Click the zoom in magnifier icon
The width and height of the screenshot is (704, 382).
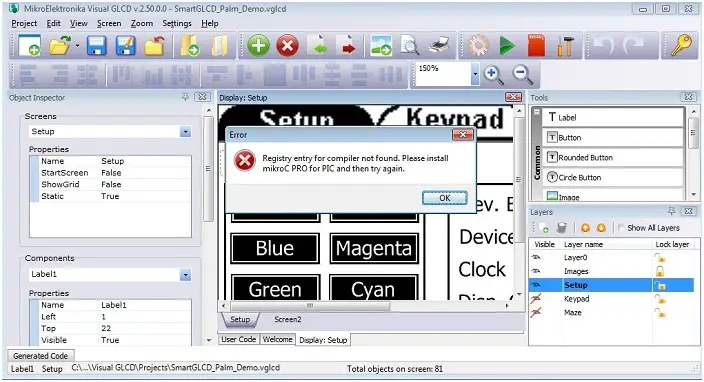coord(493,75)
